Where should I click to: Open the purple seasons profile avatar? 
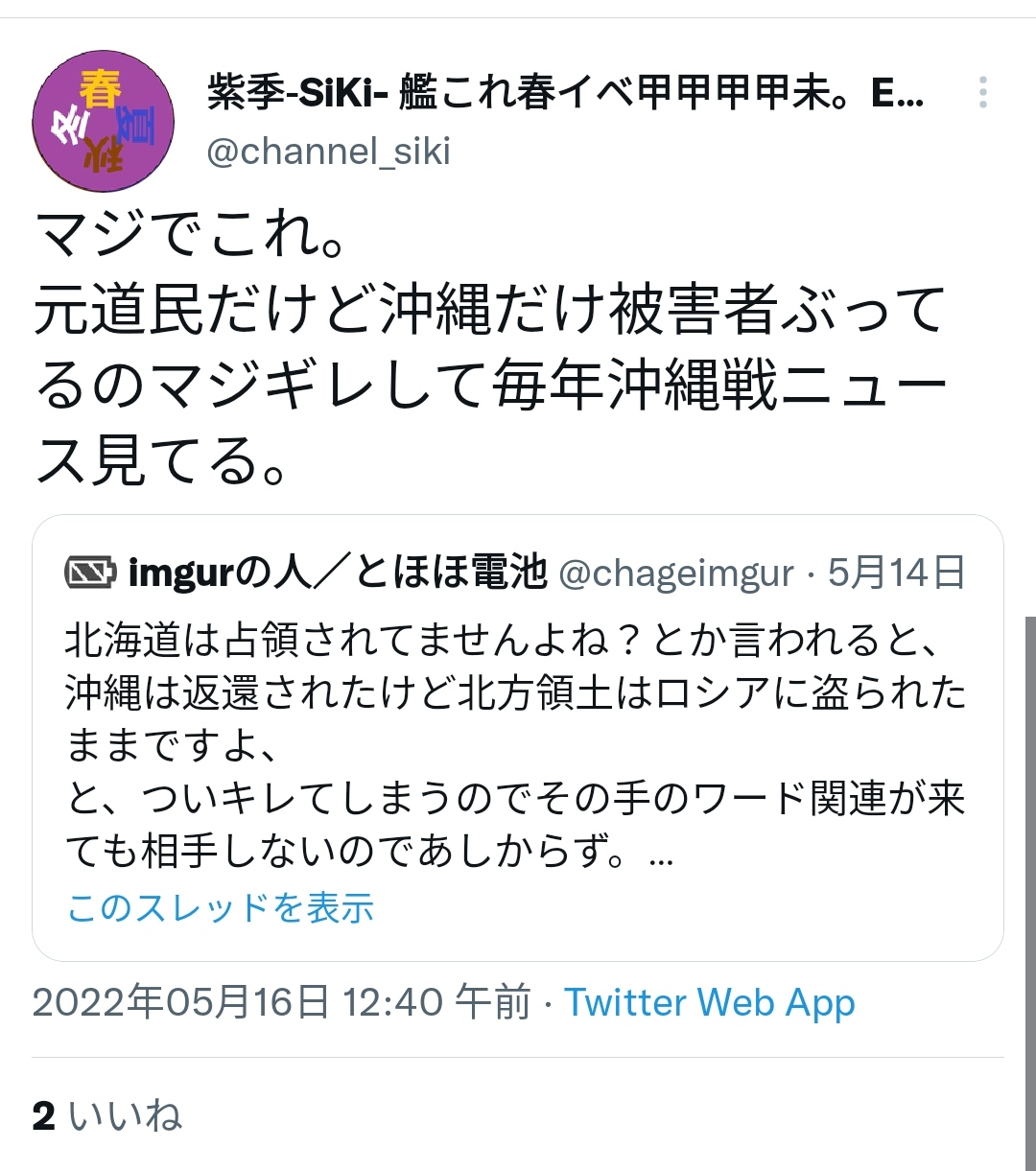104,122
